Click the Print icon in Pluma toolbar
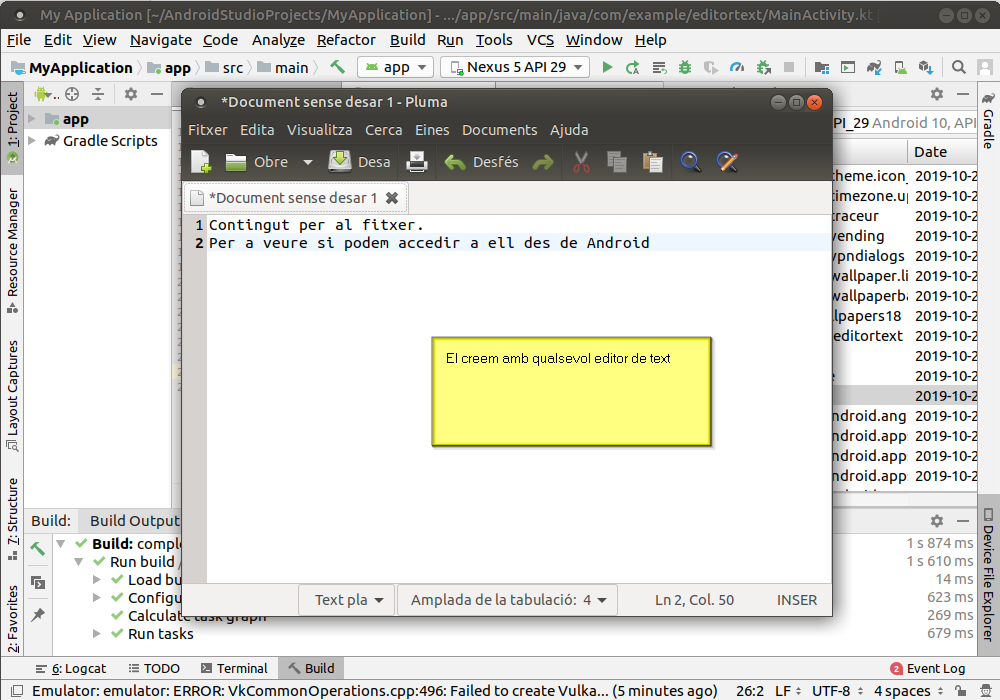This screenshot has width=1000, height=700. pyautogui.click(x=416, y=162)
